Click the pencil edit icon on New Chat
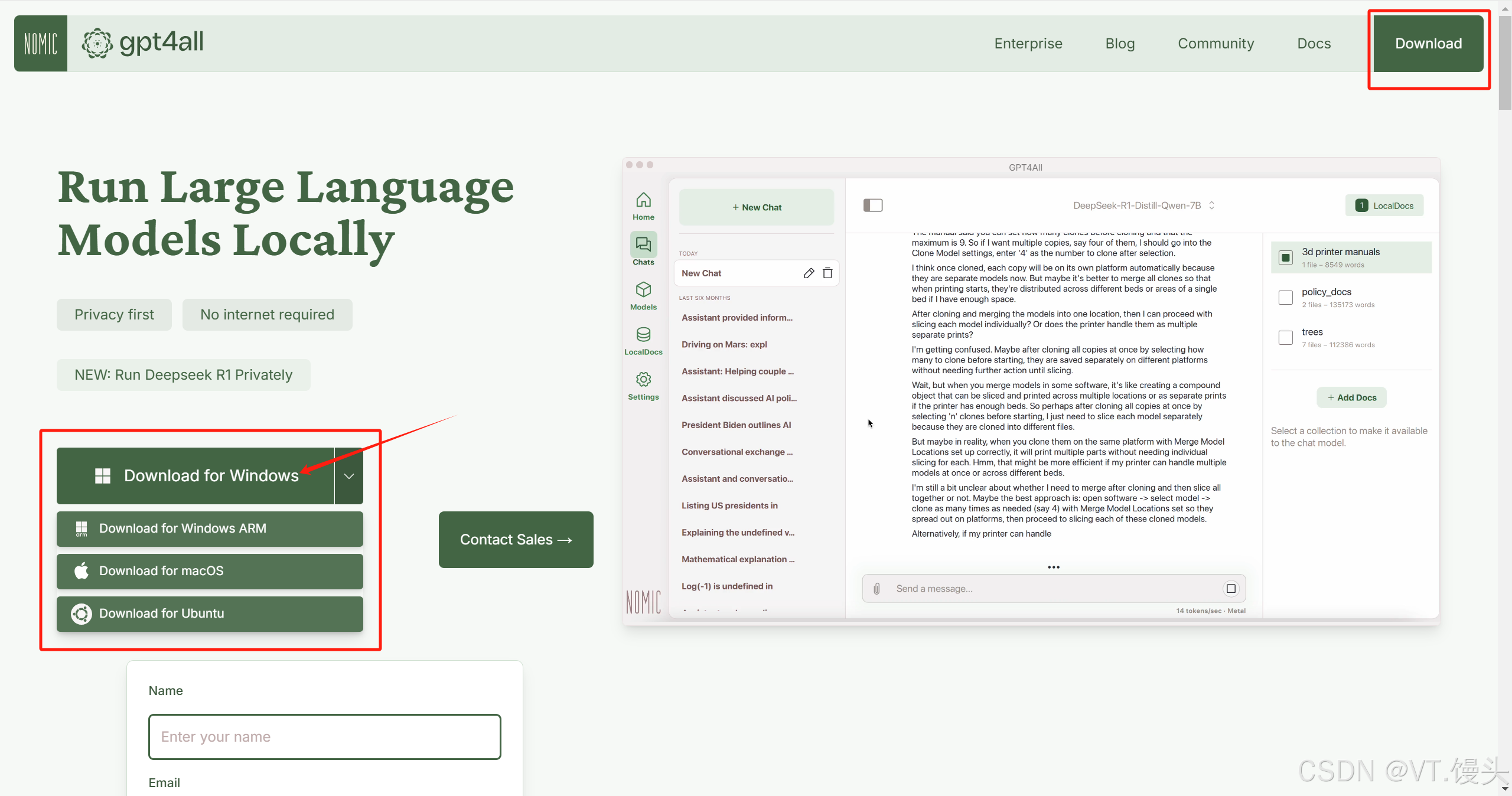Screen dimensions: 1512x796 (809, 273)
